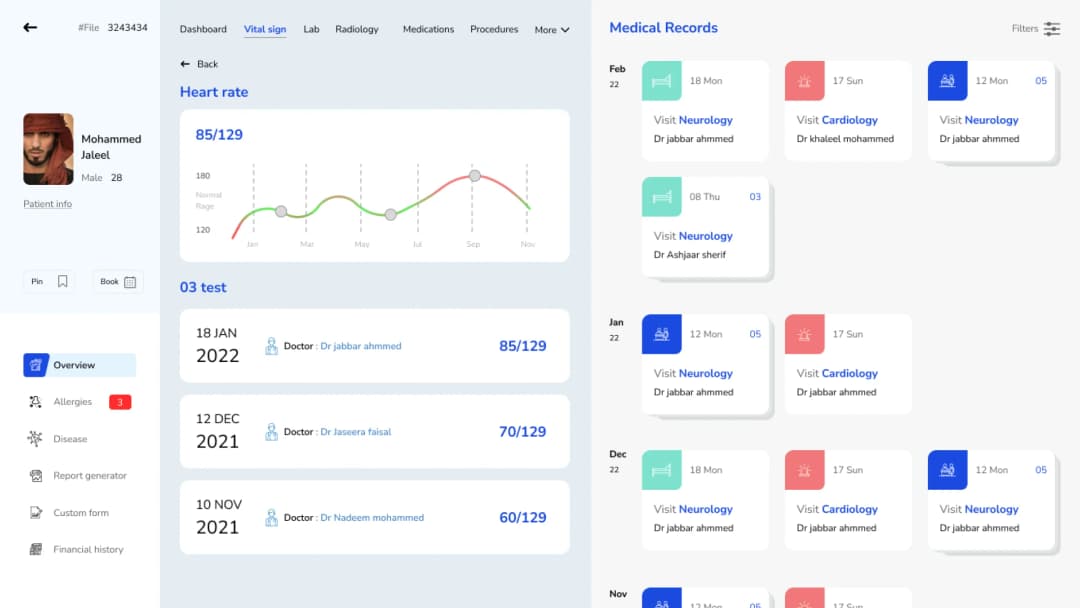Click doctor icon in 12 DEC 2021 row
Image resolution: width=1080 pixels, height=608 pixels.
coord(271,432)
